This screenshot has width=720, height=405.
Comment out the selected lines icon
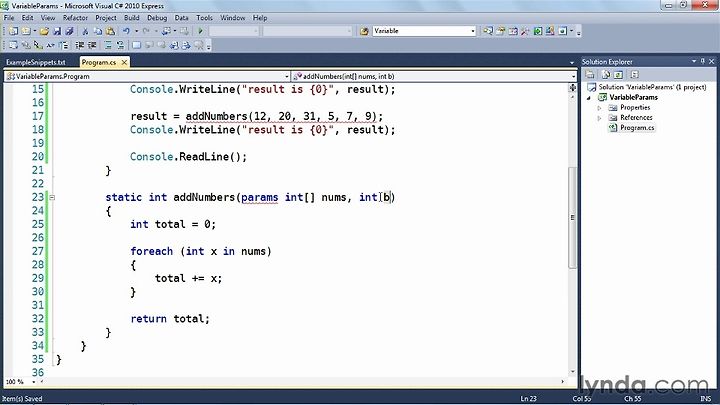pos(108,45)
